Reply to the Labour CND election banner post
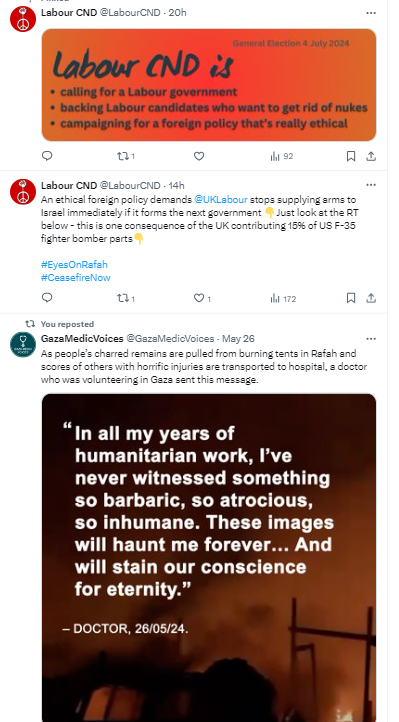This screenshot has width=399, height=722. click(x=47, y=156)
